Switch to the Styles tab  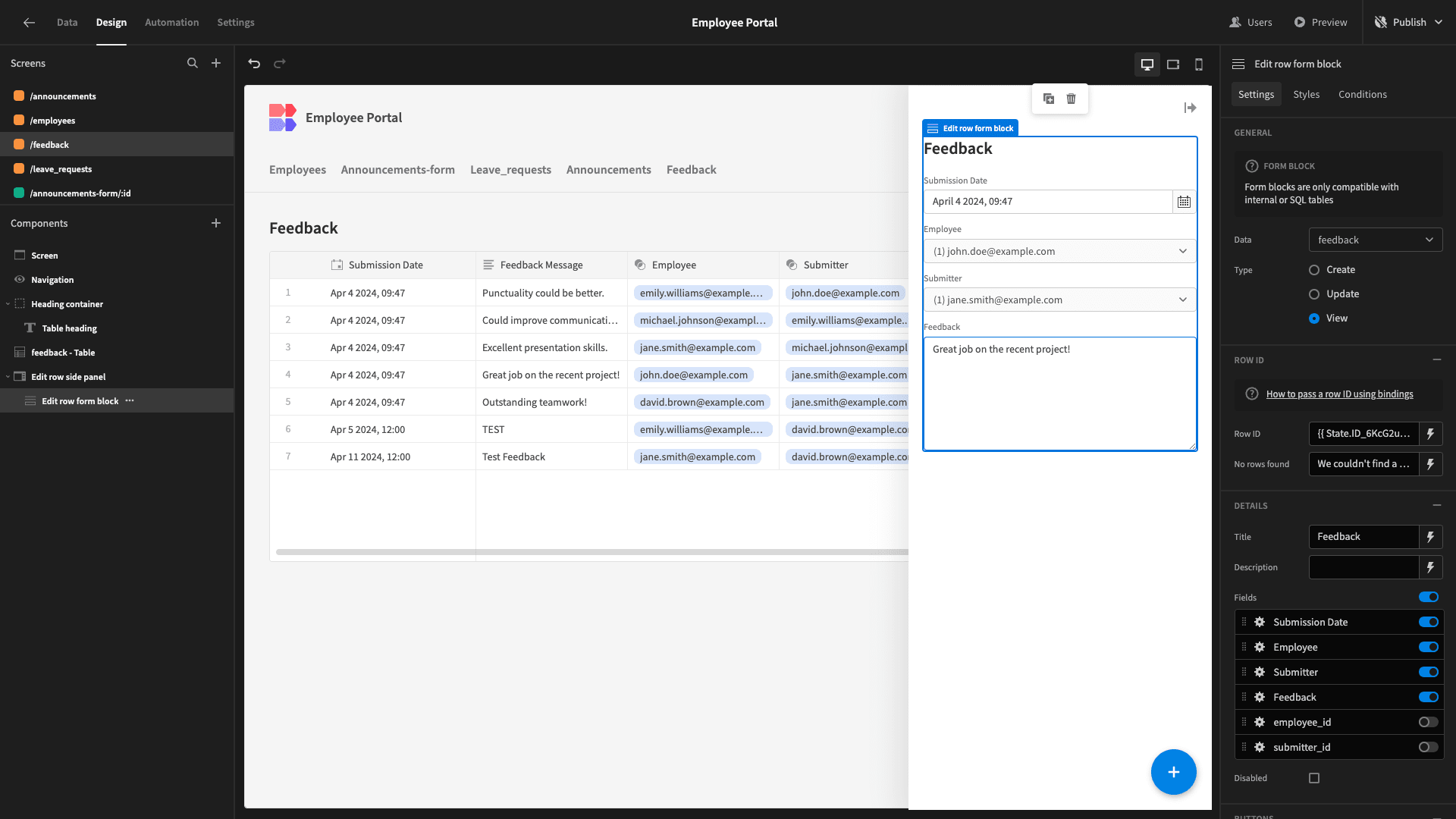click(1306, 94)
